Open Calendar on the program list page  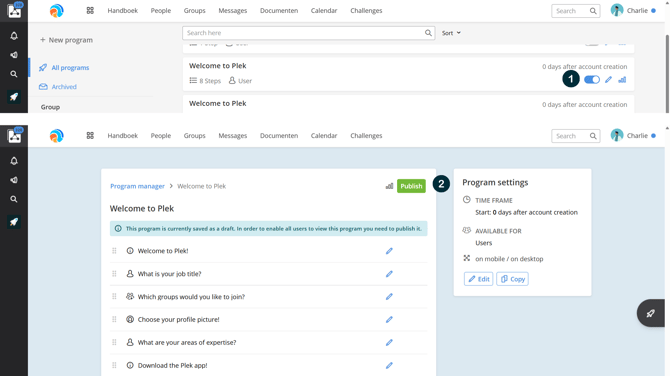[324, 11]
